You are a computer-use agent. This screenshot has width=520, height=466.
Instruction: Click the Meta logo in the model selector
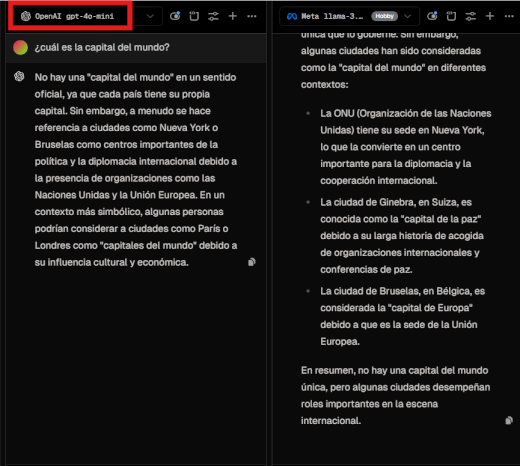292,16
